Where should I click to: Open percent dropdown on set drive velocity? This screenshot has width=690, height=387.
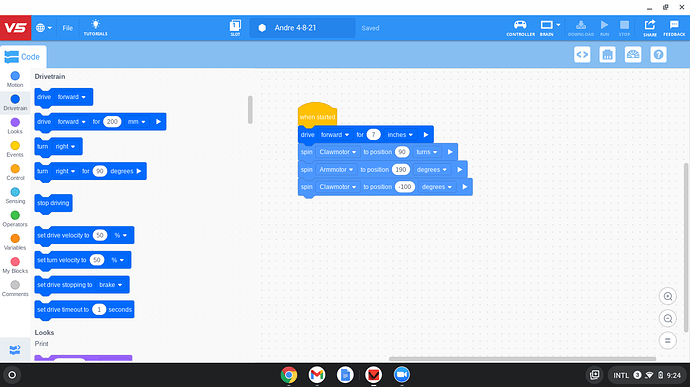pyautogui.click(x=121, y=236)
